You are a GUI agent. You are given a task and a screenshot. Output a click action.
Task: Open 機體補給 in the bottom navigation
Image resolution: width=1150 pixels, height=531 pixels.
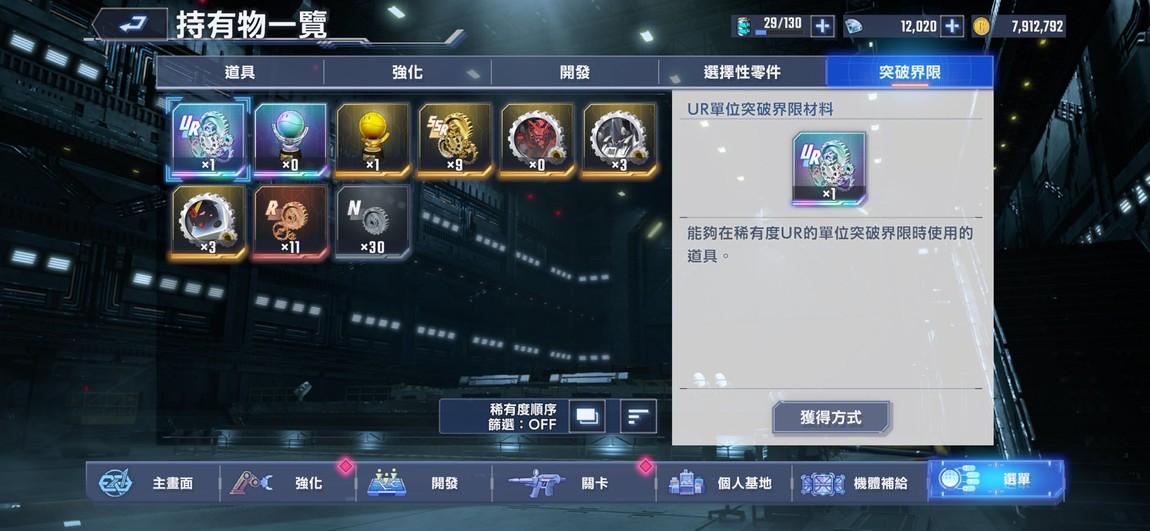tap(859, 483)
